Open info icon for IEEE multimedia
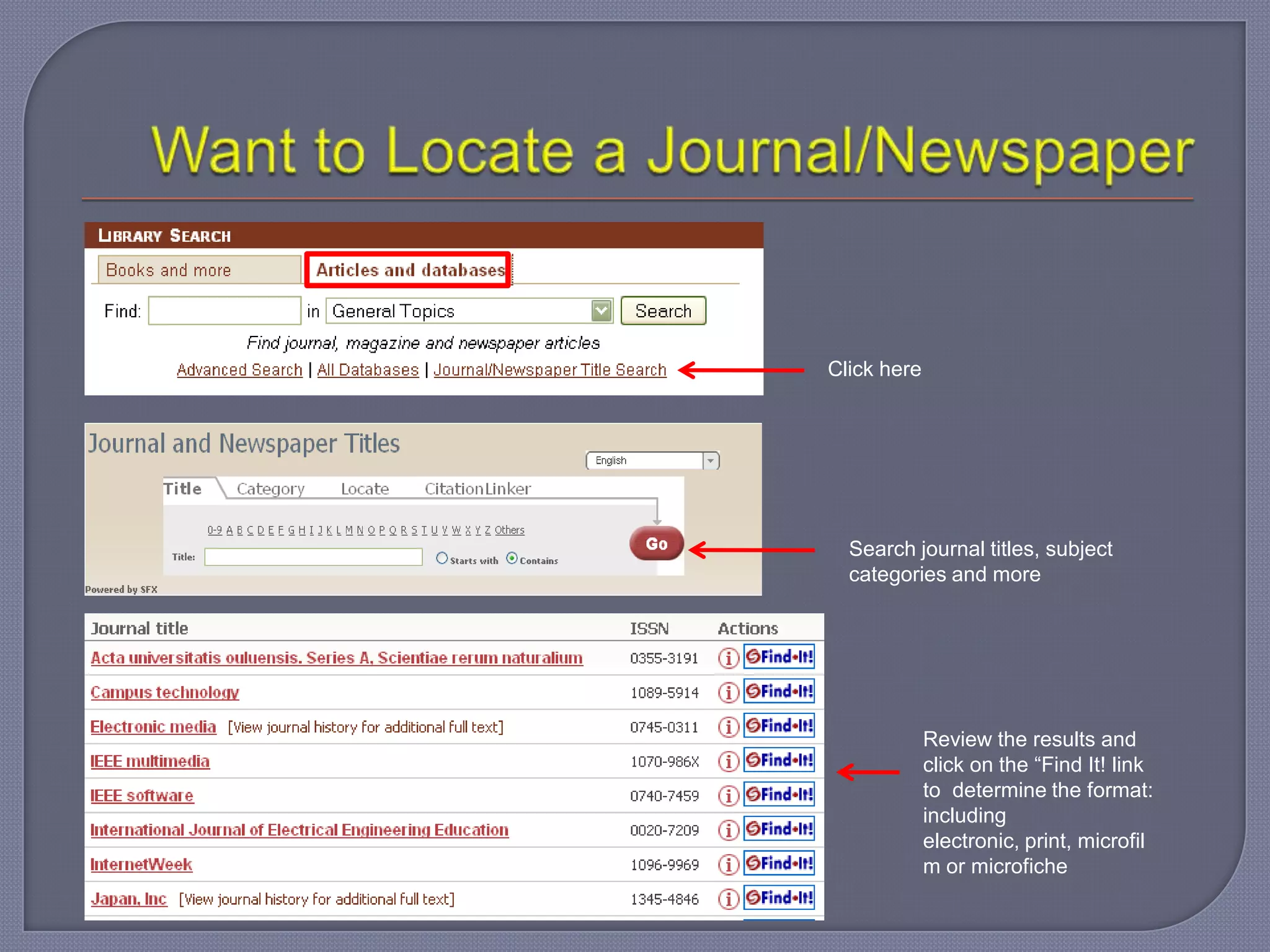Viewport: 1270px width, 952px height. click(729, 761)
